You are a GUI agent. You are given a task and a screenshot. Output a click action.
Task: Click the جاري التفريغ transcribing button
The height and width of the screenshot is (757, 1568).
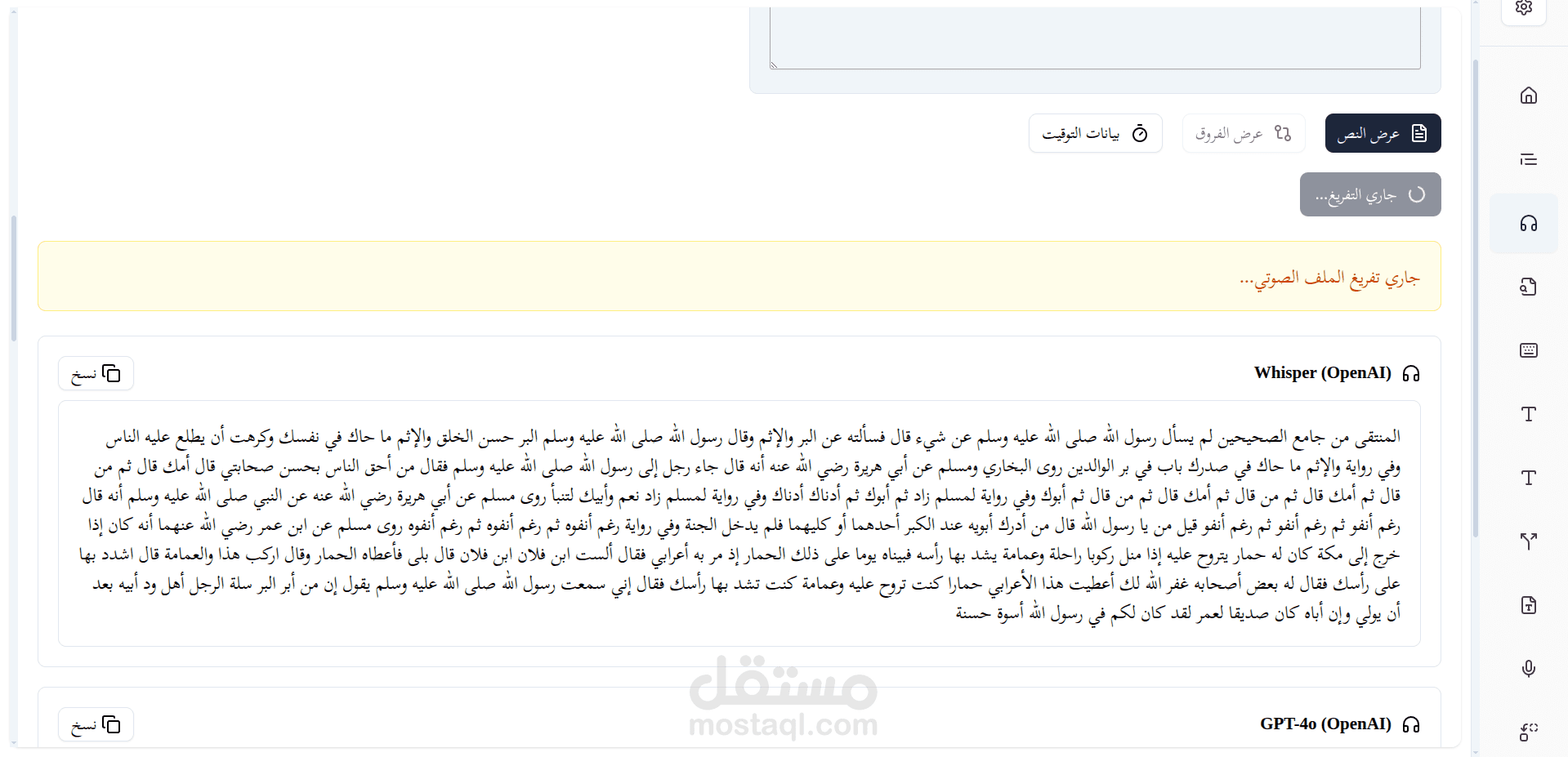pos(1370,194)
